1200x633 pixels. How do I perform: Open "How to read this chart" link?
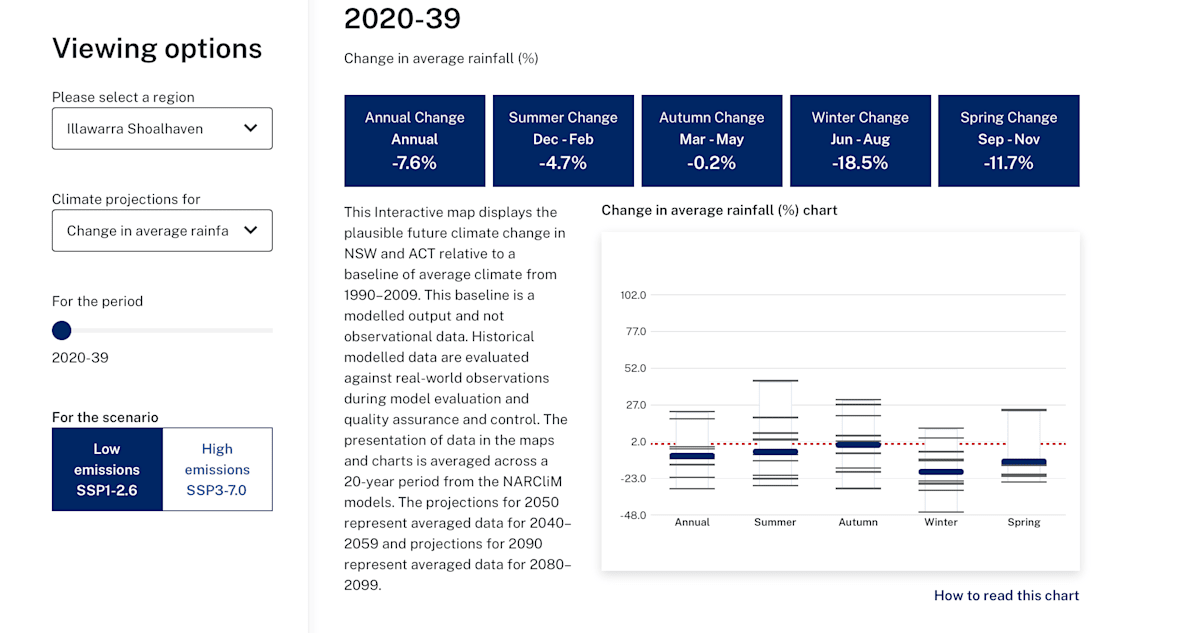pyautogui.click(x=1006, y=595)
